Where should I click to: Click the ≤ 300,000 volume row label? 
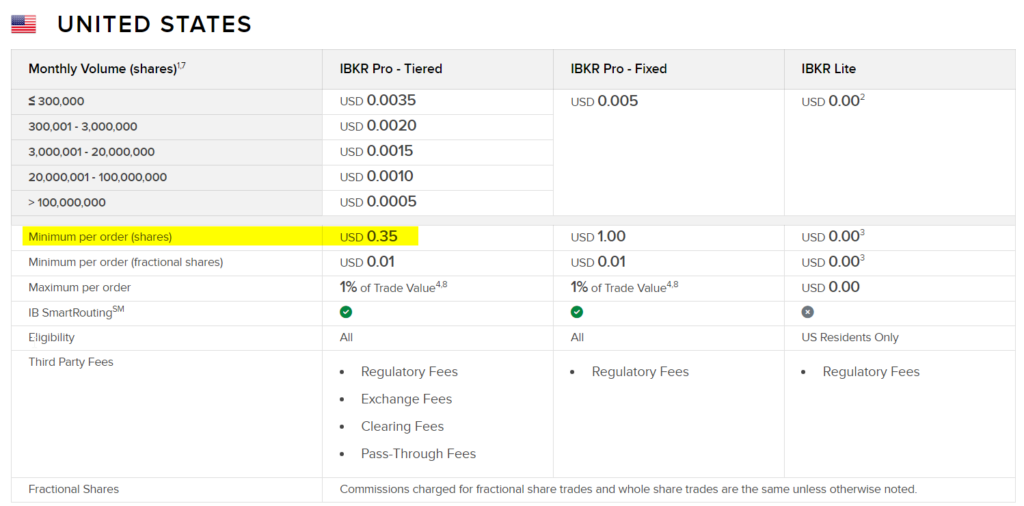[56, 101]
